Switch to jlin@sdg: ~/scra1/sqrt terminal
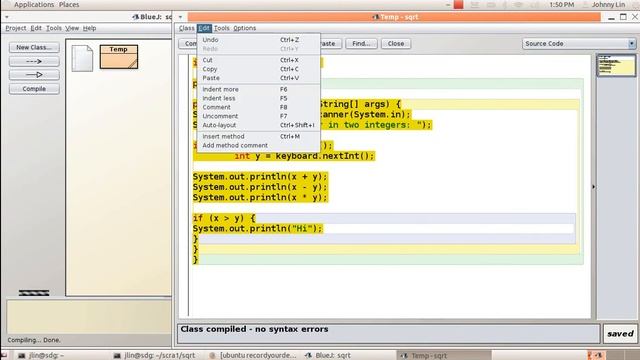This screenshot has width=640, height=360. click(x=155, y=356)
